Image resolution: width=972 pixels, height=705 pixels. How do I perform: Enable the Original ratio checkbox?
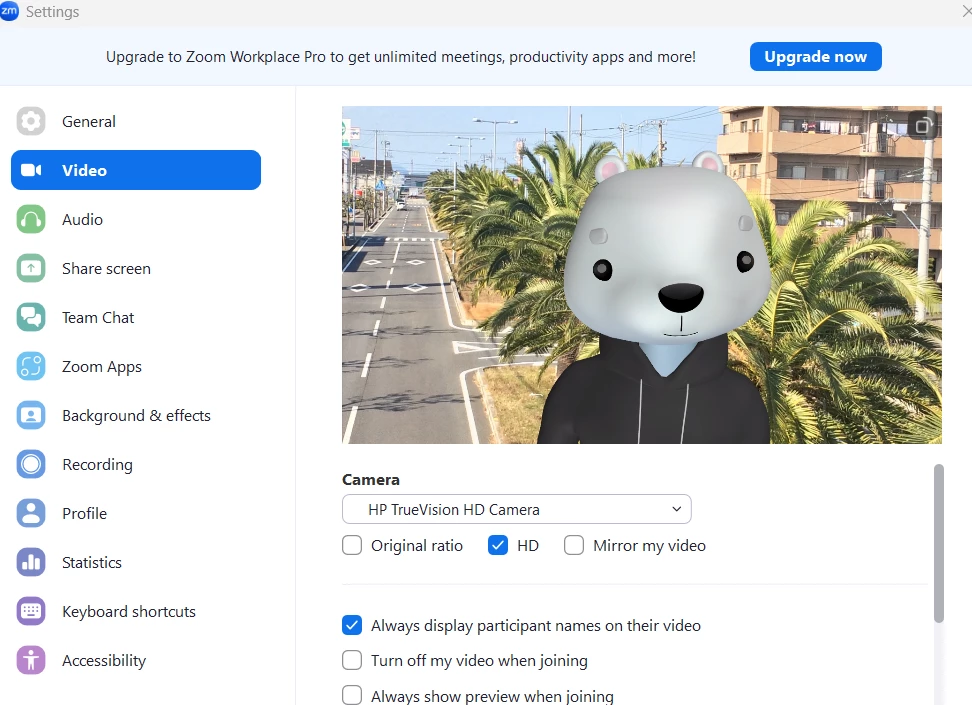(352, 545)
